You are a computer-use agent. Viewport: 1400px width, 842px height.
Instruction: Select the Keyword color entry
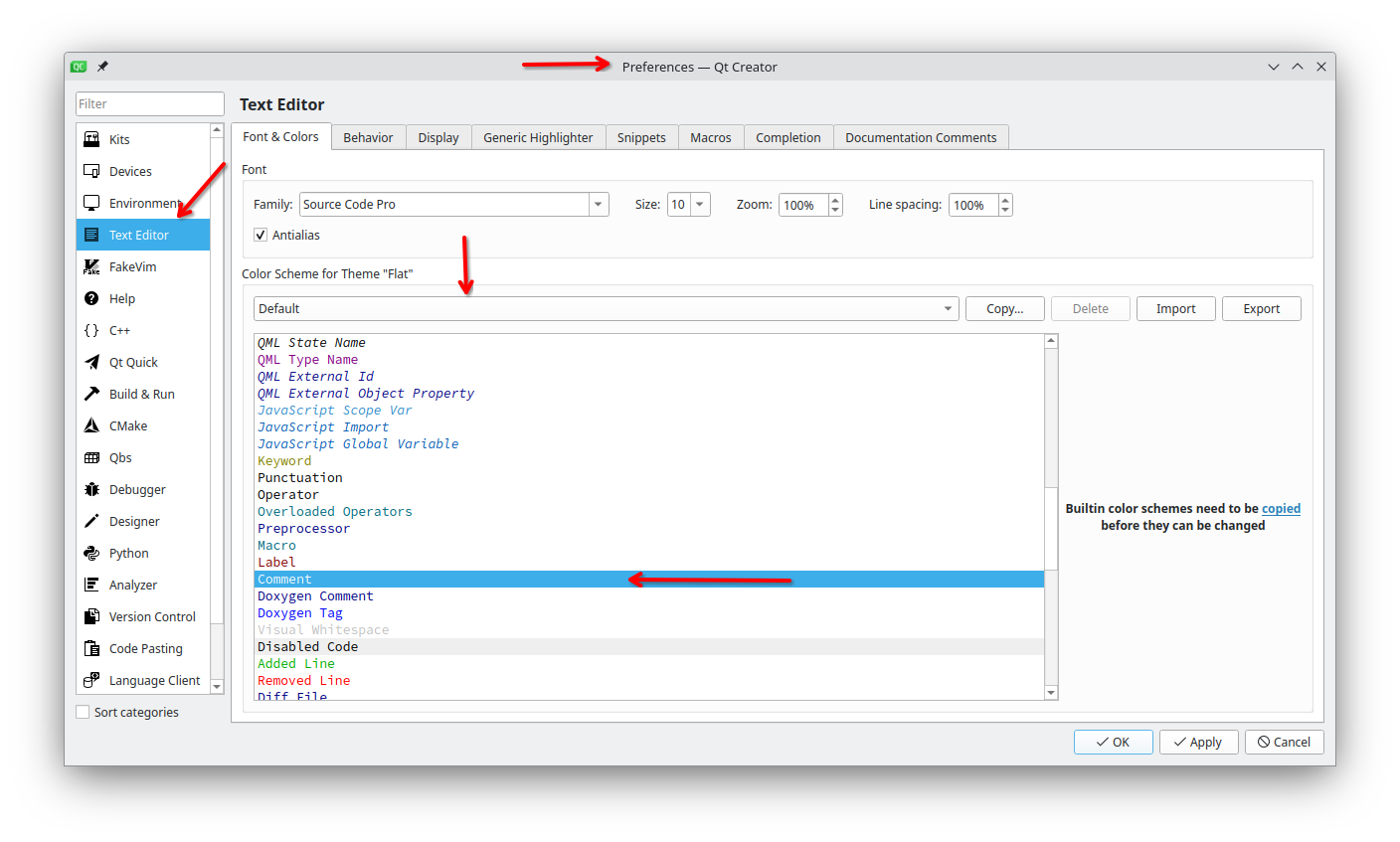[x=649, y=460]
